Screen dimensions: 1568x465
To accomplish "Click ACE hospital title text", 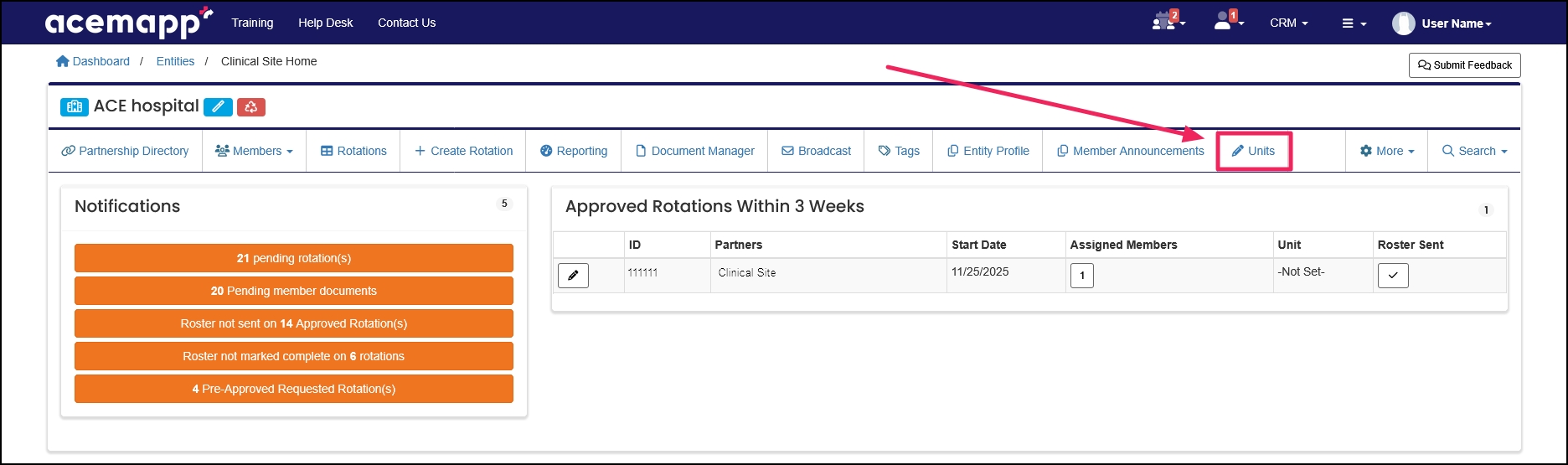I will [147, 106].
